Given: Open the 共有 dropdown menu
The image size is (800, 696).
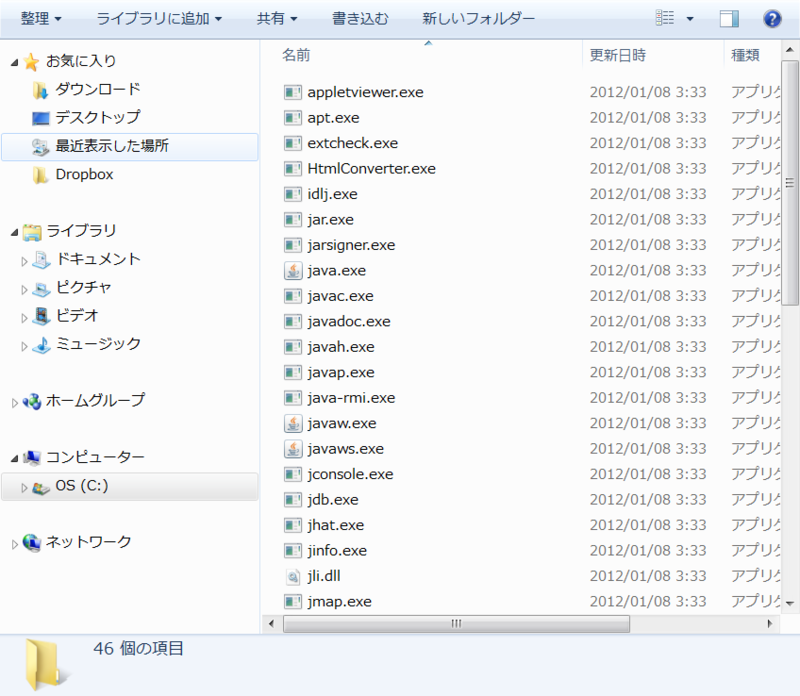Looking at the screenshot, I should (277, 19).
